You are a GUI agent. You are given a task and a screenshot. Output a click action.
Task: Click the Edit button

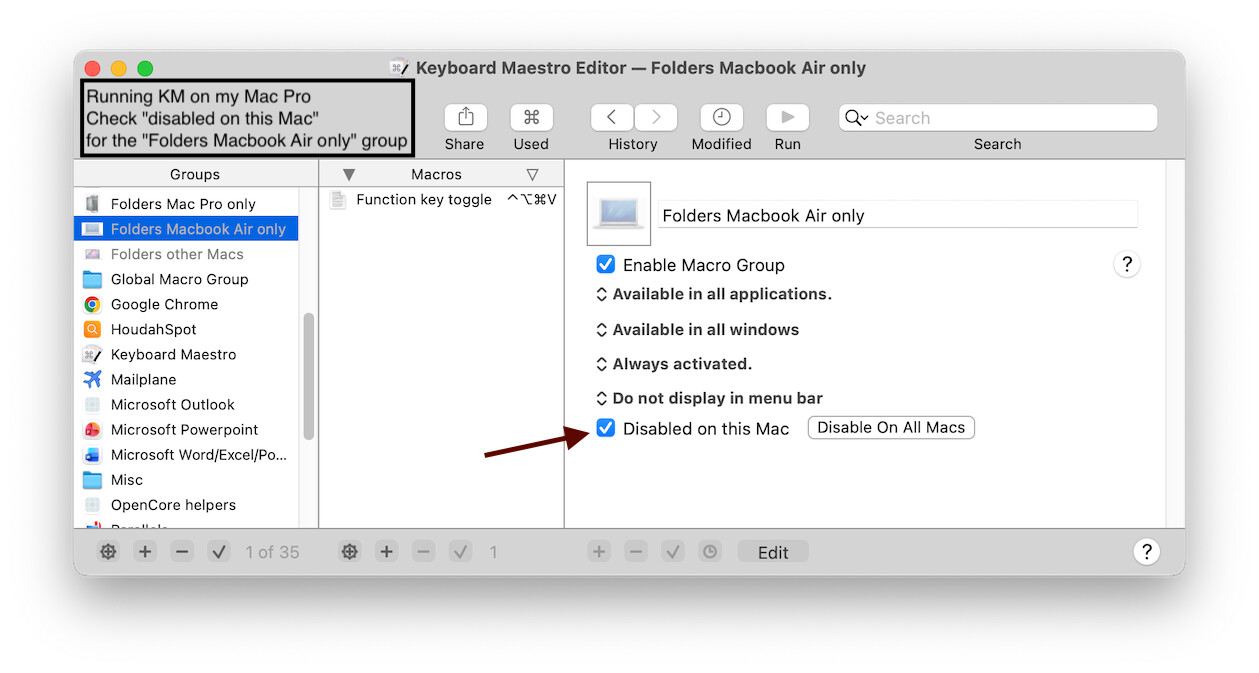tap(772, 552)
